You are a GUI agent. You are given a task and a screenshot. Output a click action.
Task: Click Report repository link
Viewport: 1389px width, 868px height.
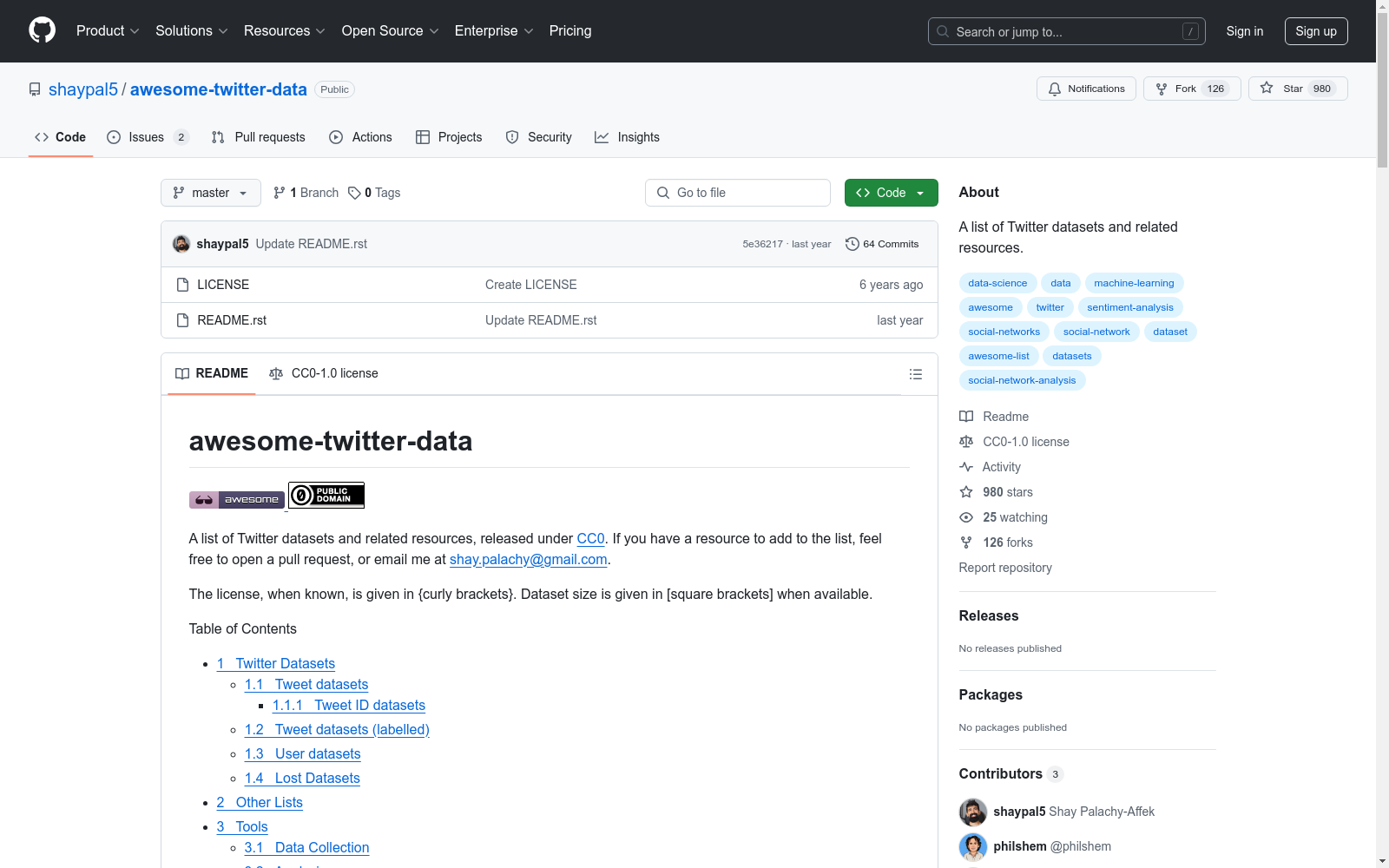(1005, 568)
